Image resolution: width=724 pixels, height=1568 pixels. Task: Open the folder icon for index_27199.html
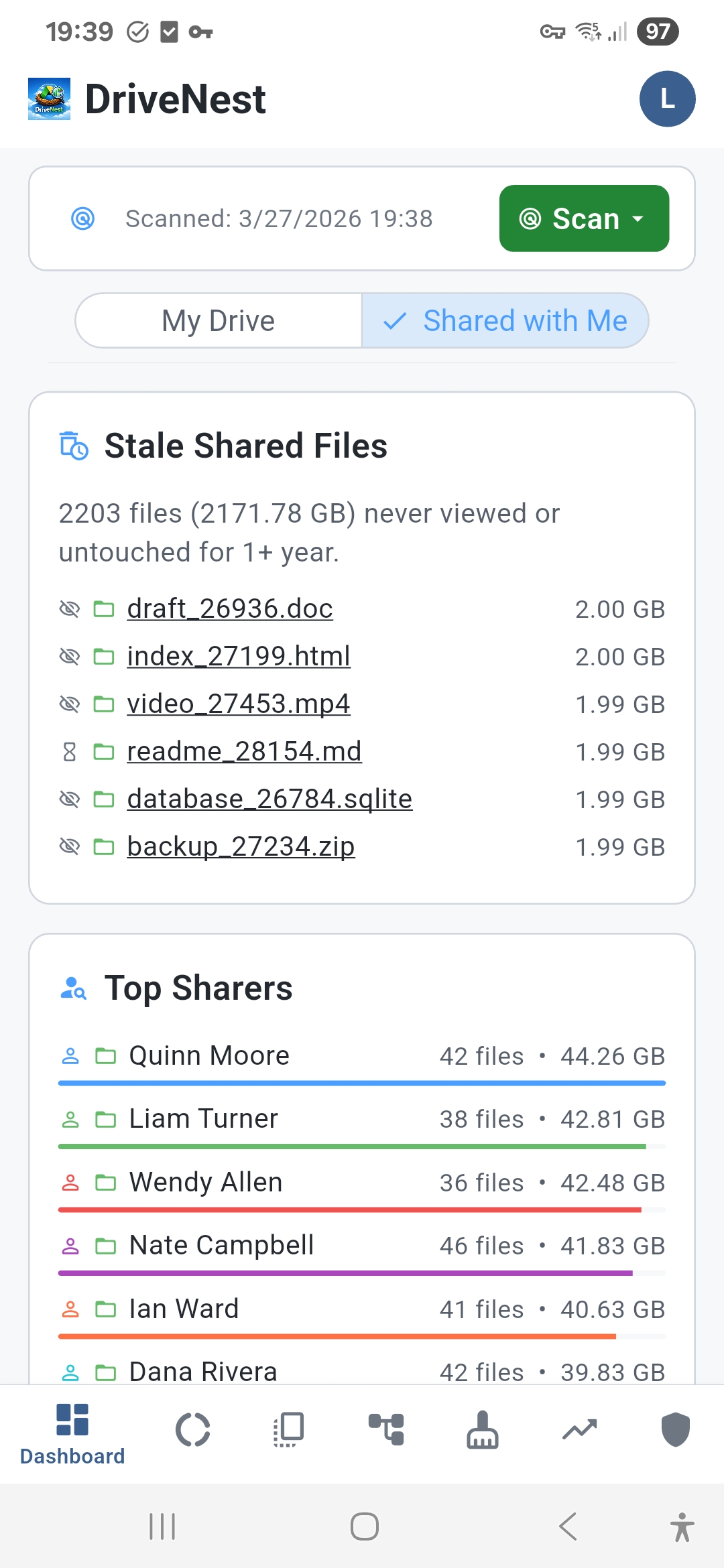coord(103,657)
